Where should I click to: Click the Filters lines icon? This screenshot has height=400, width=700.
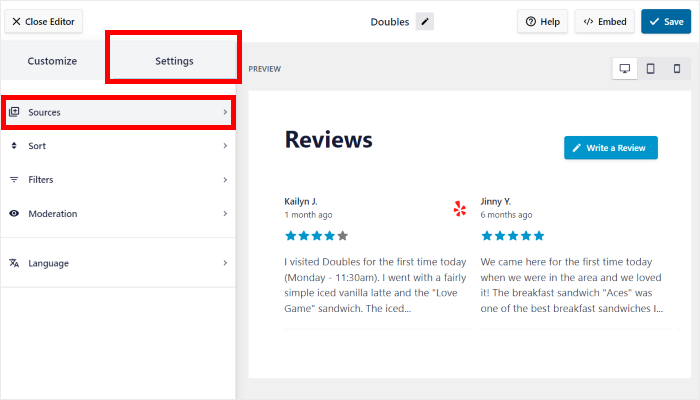pyautogui.click(x=14, y=179)
